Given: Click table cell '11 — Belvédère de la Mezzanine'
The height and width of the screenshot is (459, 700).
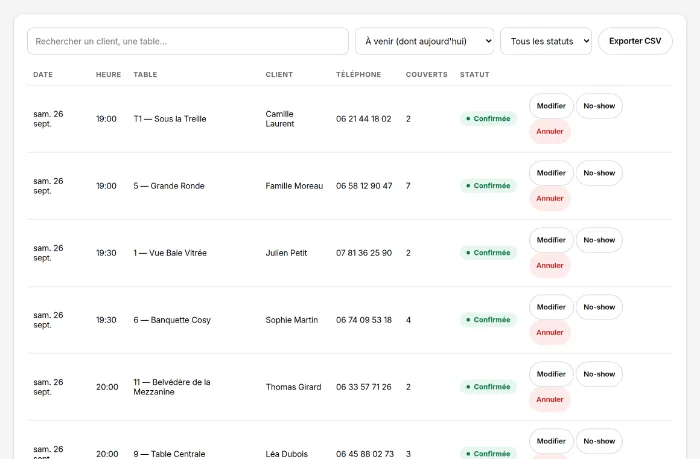Looking at the screenshot, I should 172,387.
